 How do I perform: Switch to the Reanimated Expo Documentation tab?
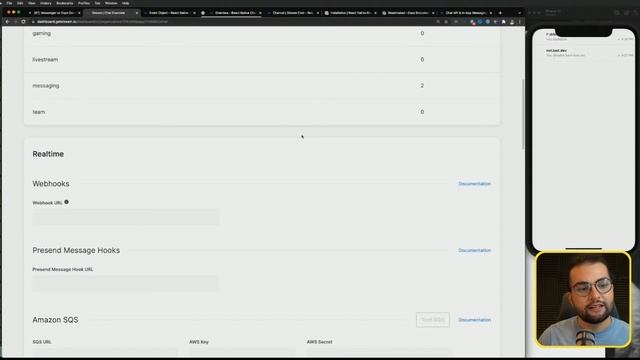407,13
